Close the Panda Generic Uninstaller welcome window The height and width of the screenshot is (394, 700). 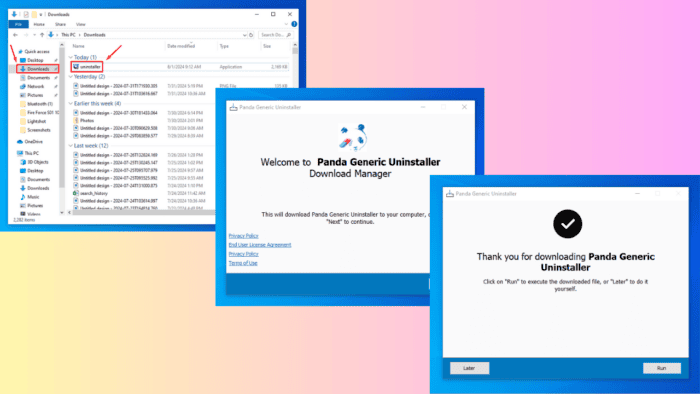coord(464,107)
